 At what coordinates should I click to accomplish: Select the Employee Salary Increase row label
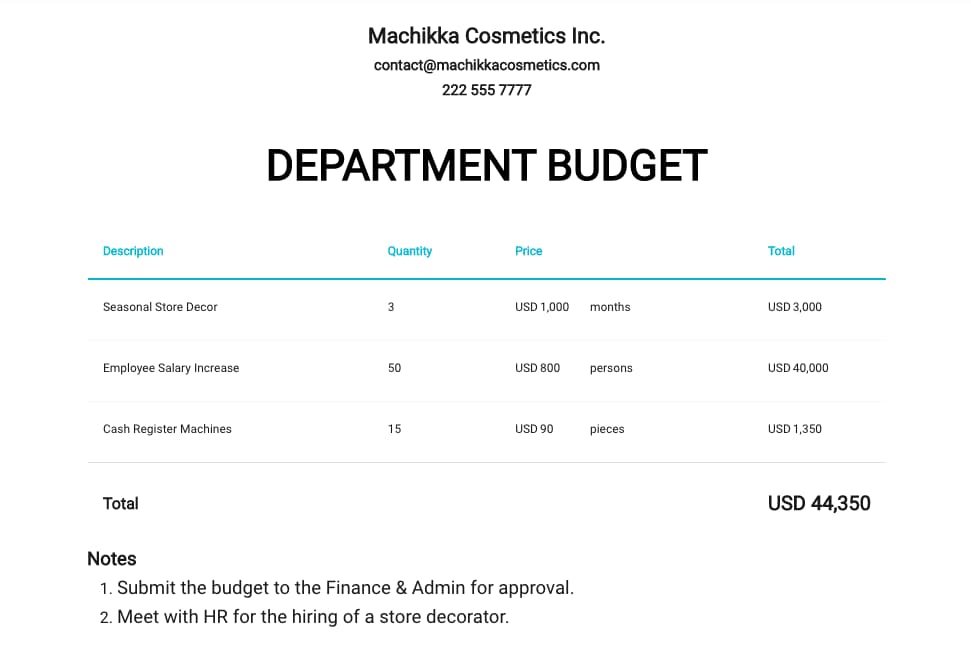(x=171, y=368)
